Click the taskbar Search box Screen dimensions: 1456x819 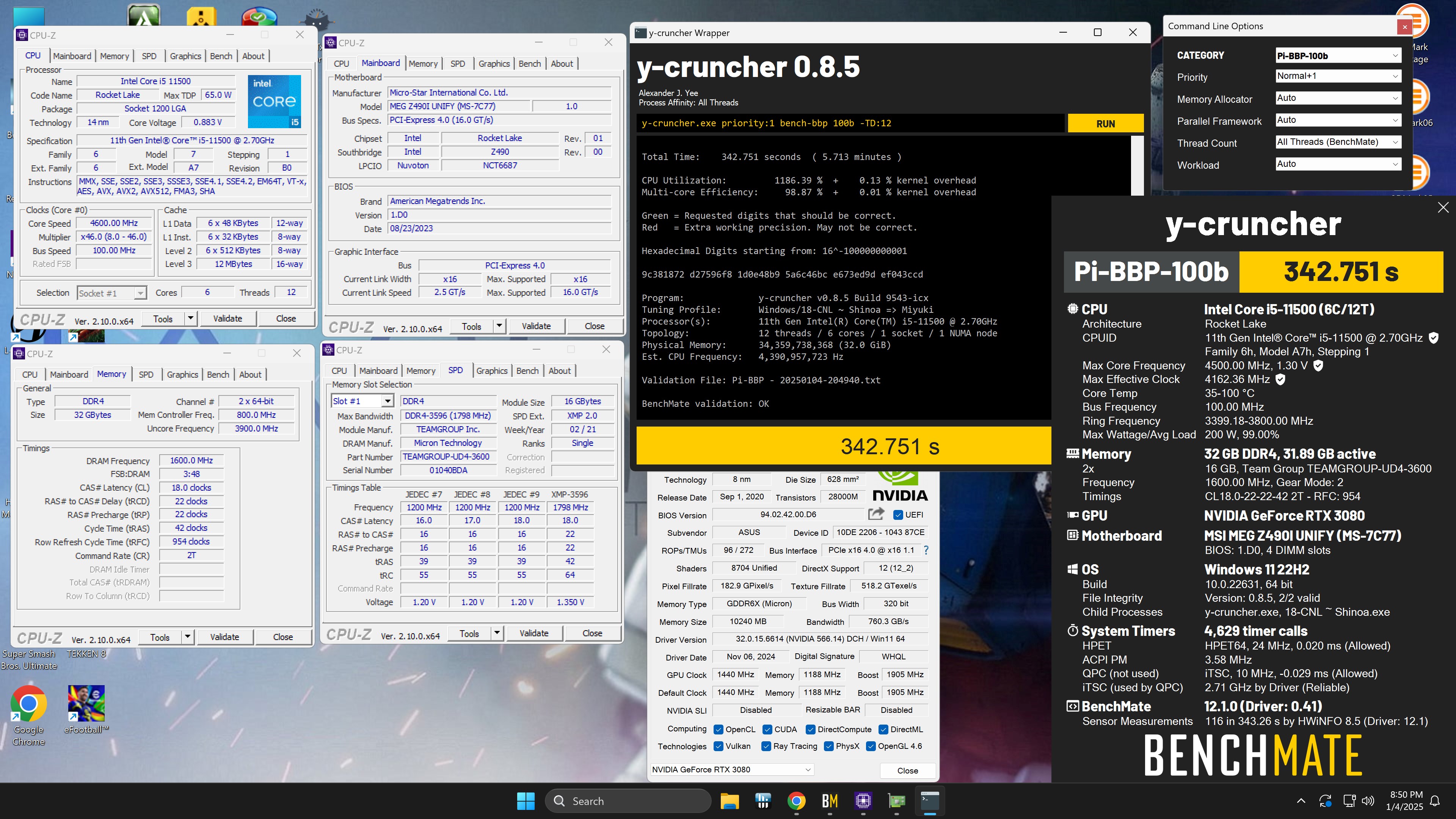tap(628, 801)
